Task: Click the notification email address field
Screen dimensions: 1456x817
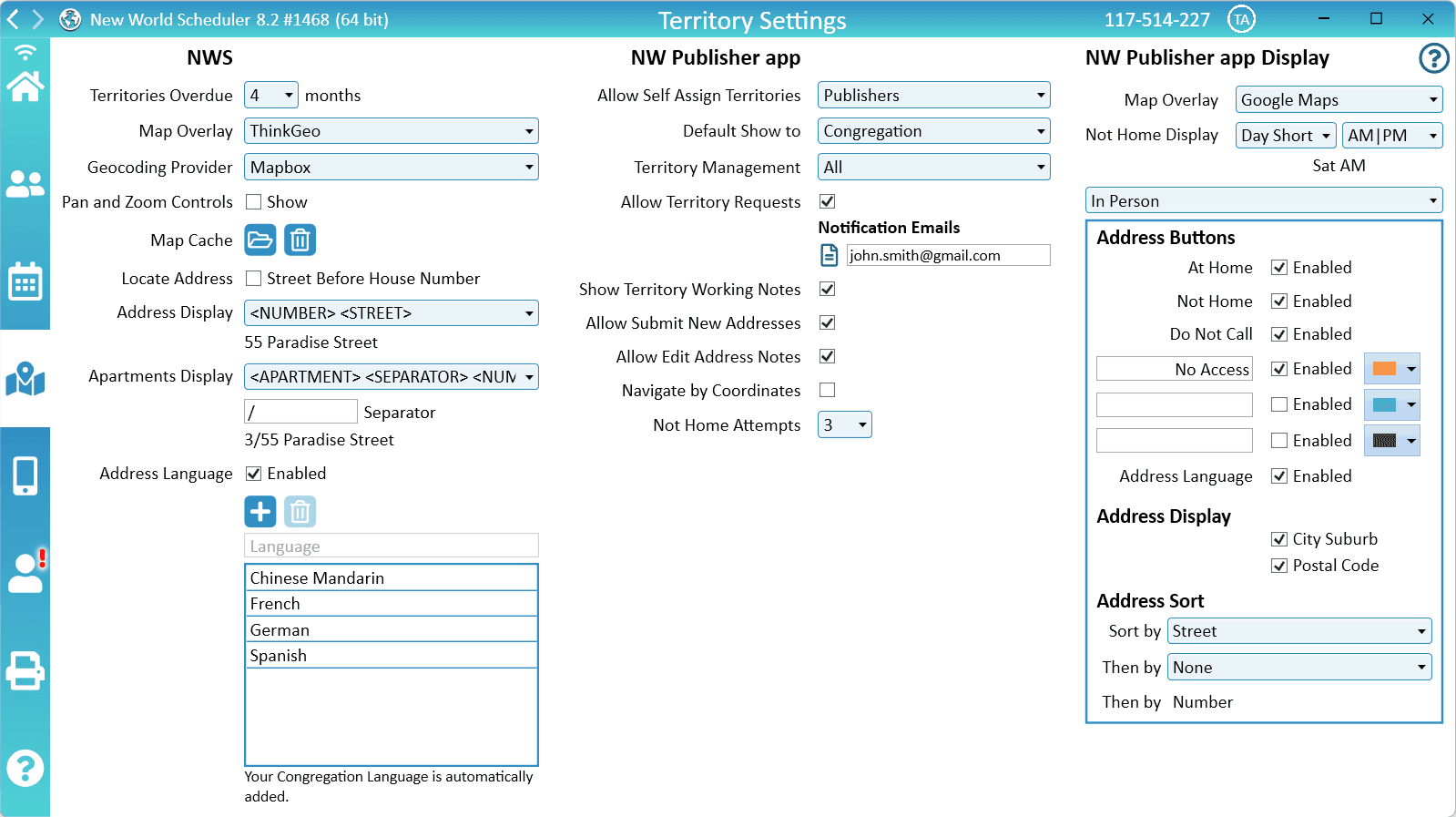Action: [x=949, y=255]
